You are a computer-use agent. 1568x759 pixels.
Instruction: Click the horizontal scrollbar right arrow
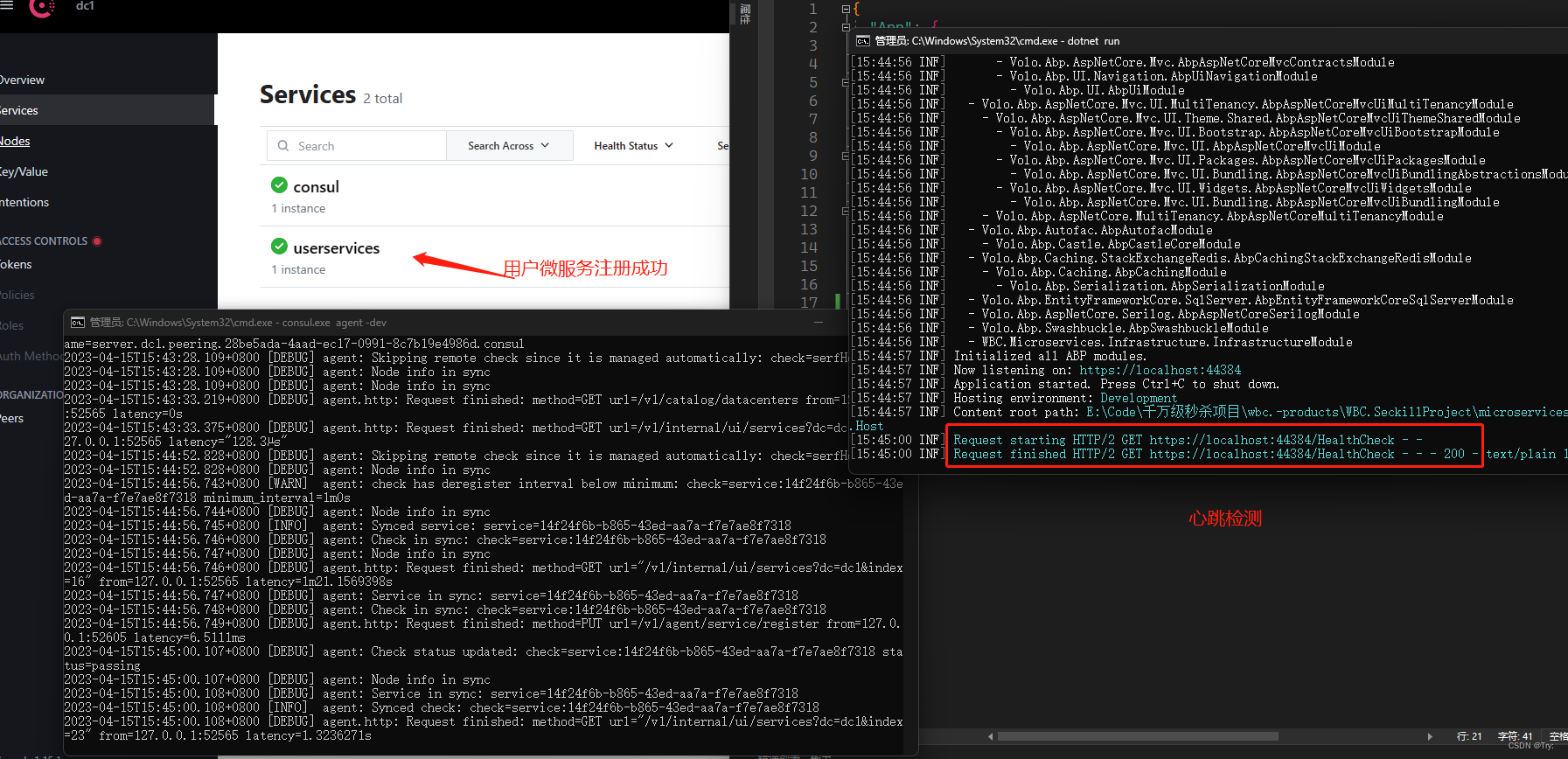point(1430,736)
